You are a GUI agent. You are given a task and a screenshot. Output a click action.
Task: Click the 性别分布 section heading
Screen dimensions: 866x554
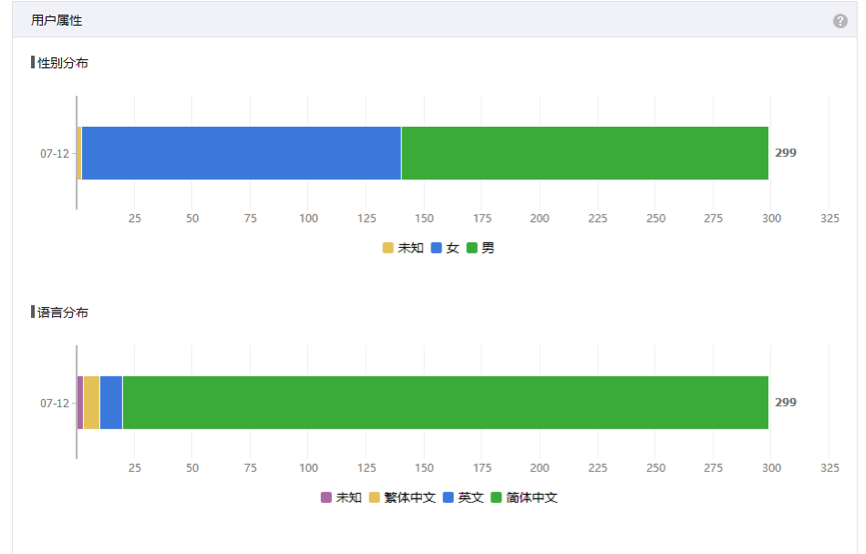pos(60,63)
